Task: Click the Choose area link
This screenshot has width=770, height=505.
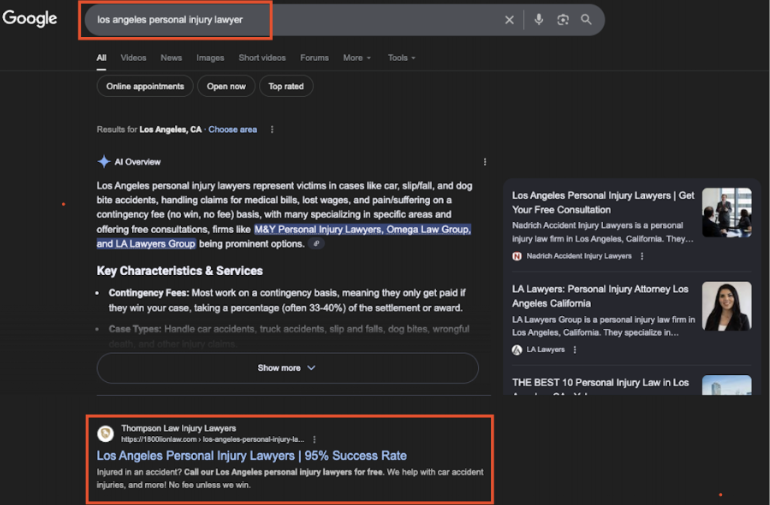Action: [x=233, y=130]
